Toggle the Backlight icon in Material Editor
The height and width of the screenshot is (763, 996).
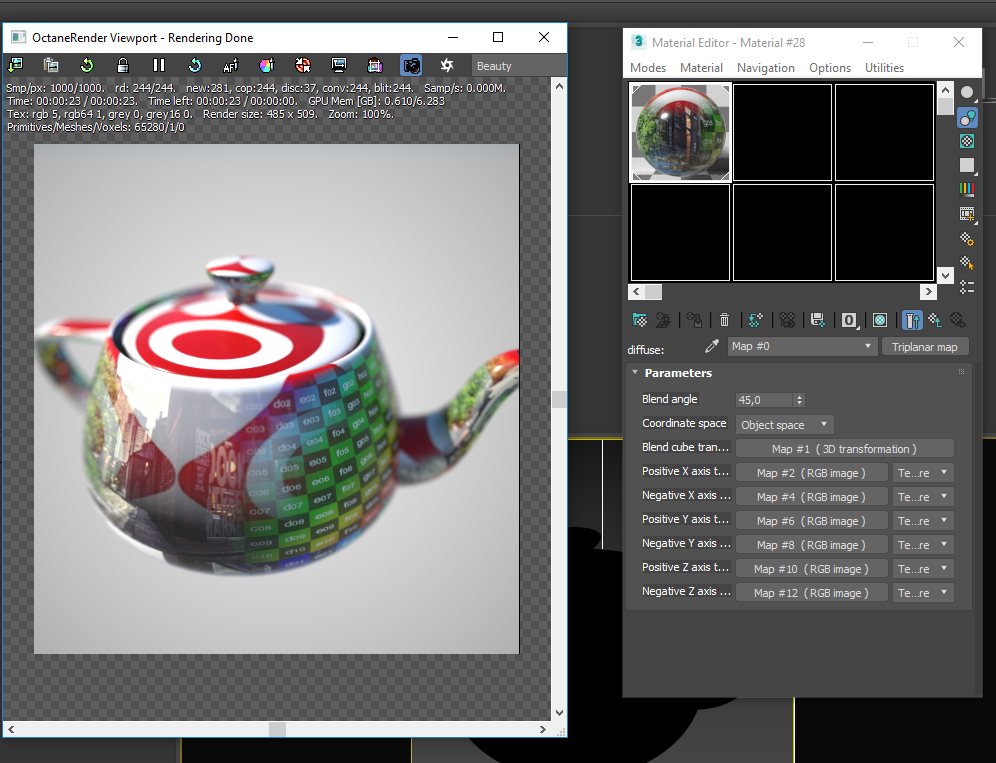click(x=967, y=118)
